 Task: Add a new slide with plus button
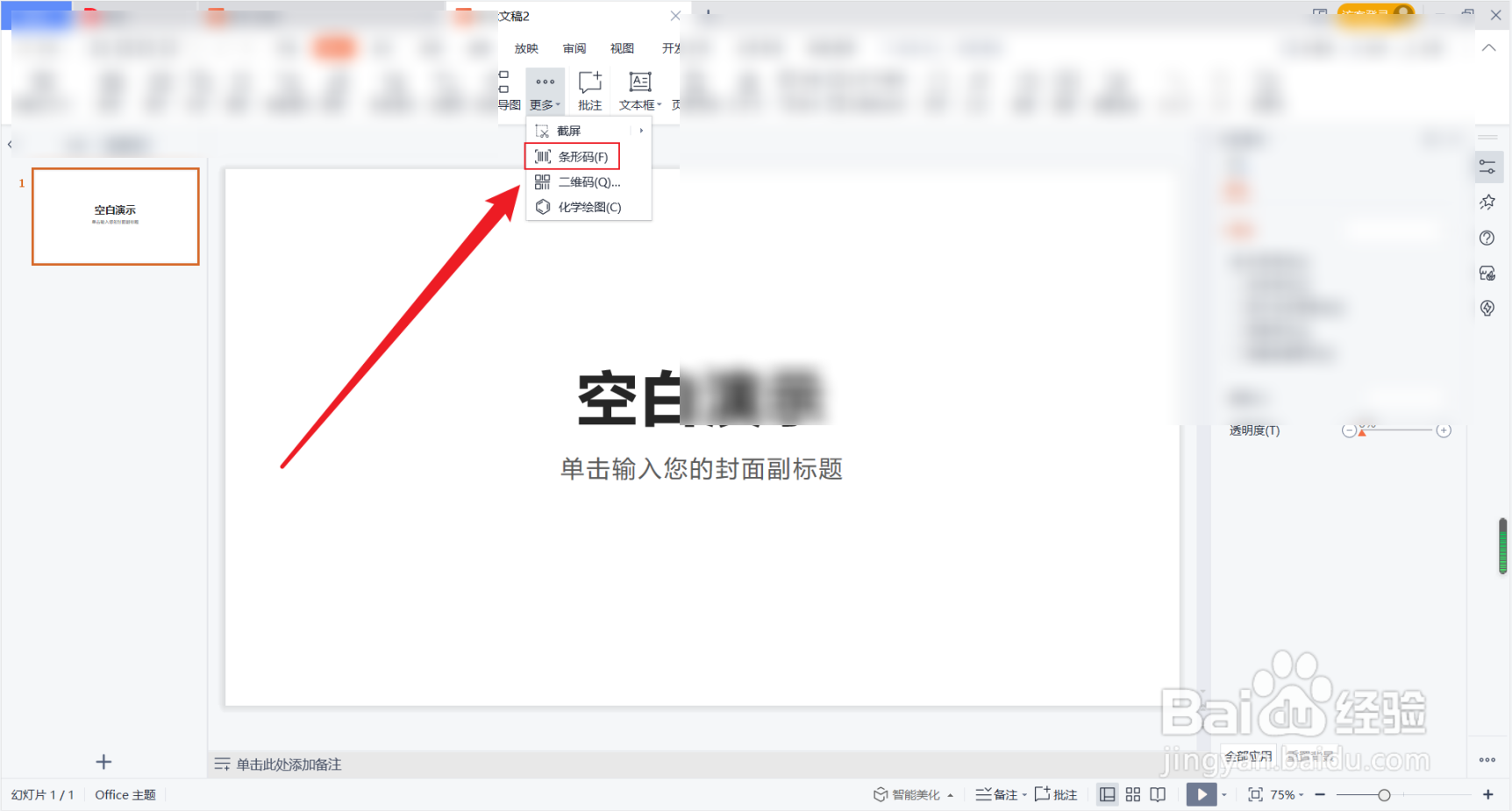coord(103,762)
